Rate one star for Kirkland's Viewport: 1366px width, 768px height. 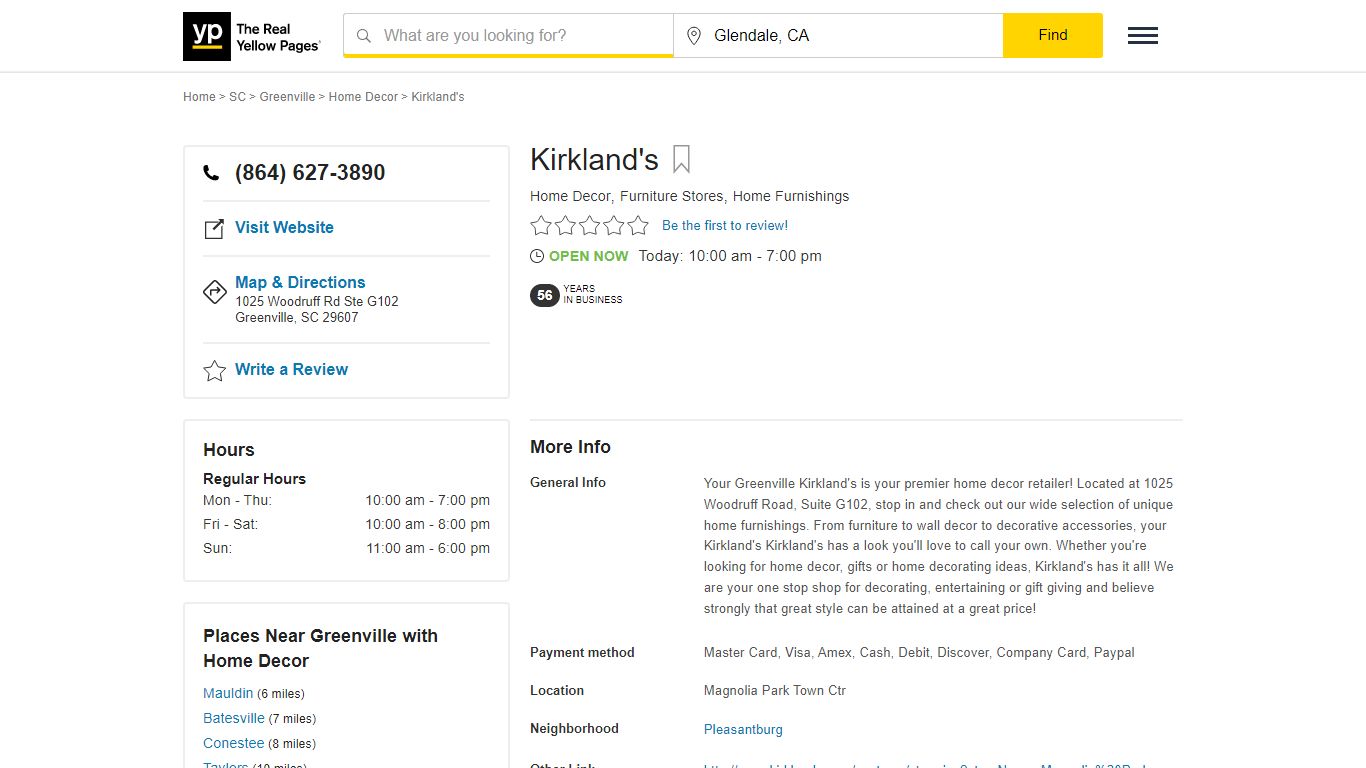coord(541,226)
